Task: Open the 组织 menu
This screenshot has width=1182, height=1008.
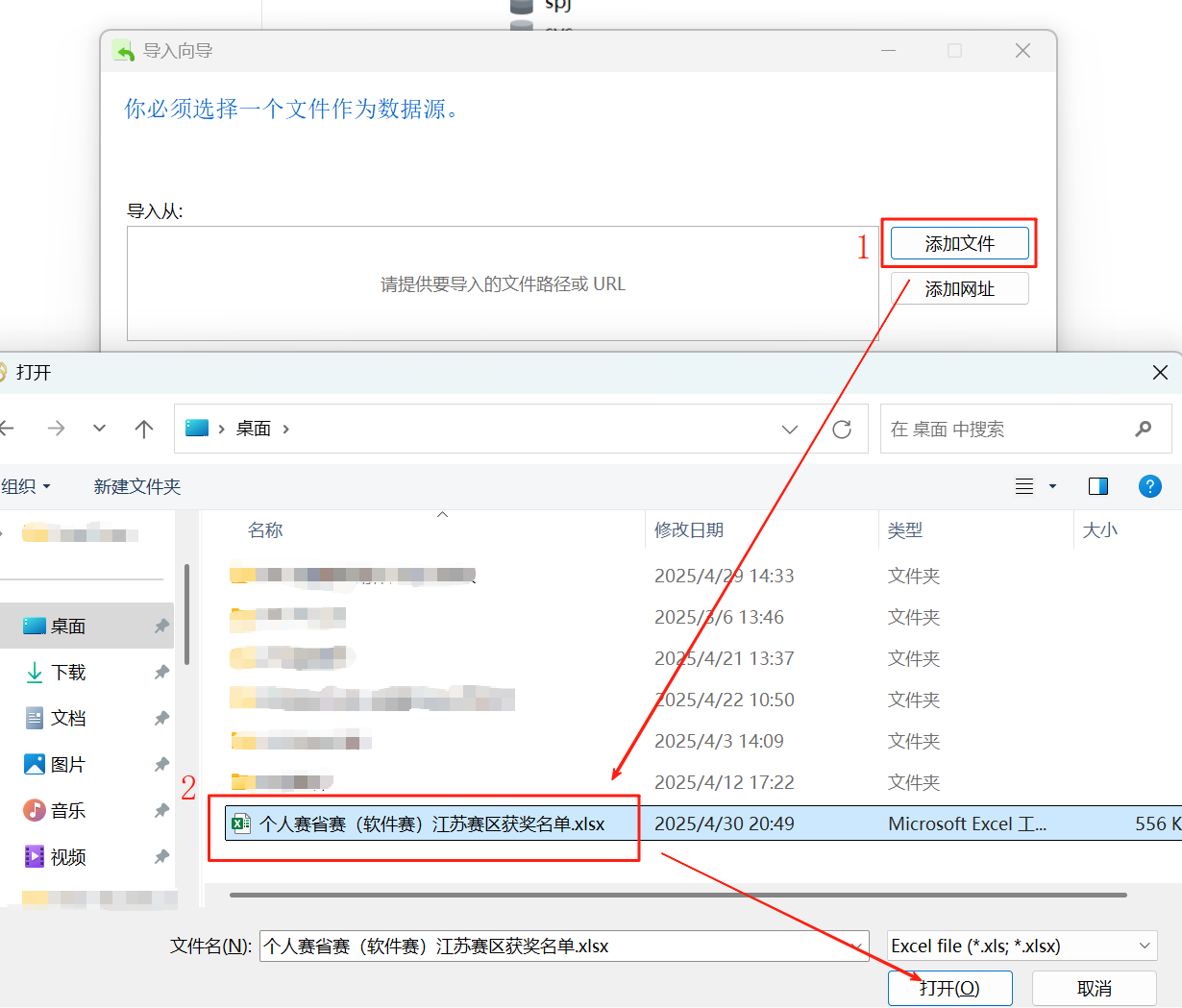Action: [x=26, y=486]
